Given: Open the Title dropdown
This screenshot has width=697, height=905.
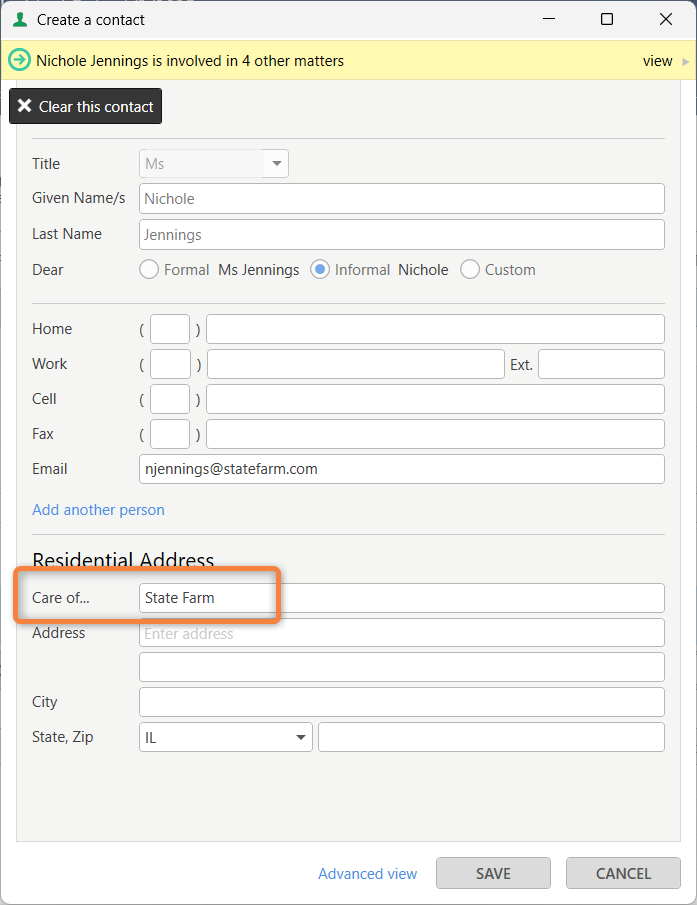Looking at the screenshot, I should [x=275, y=164].
